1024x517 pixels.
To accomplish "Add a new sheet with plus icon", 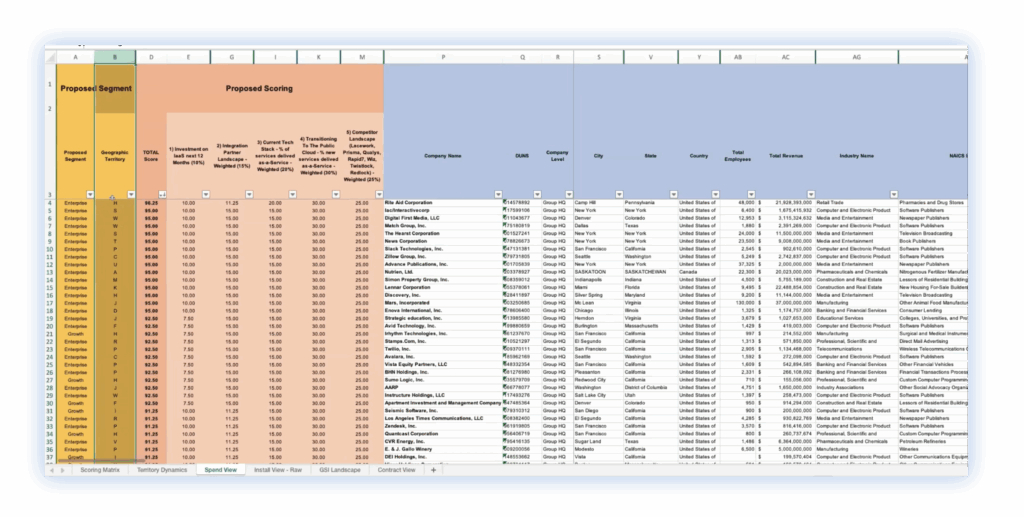I will tap(433, 470).
